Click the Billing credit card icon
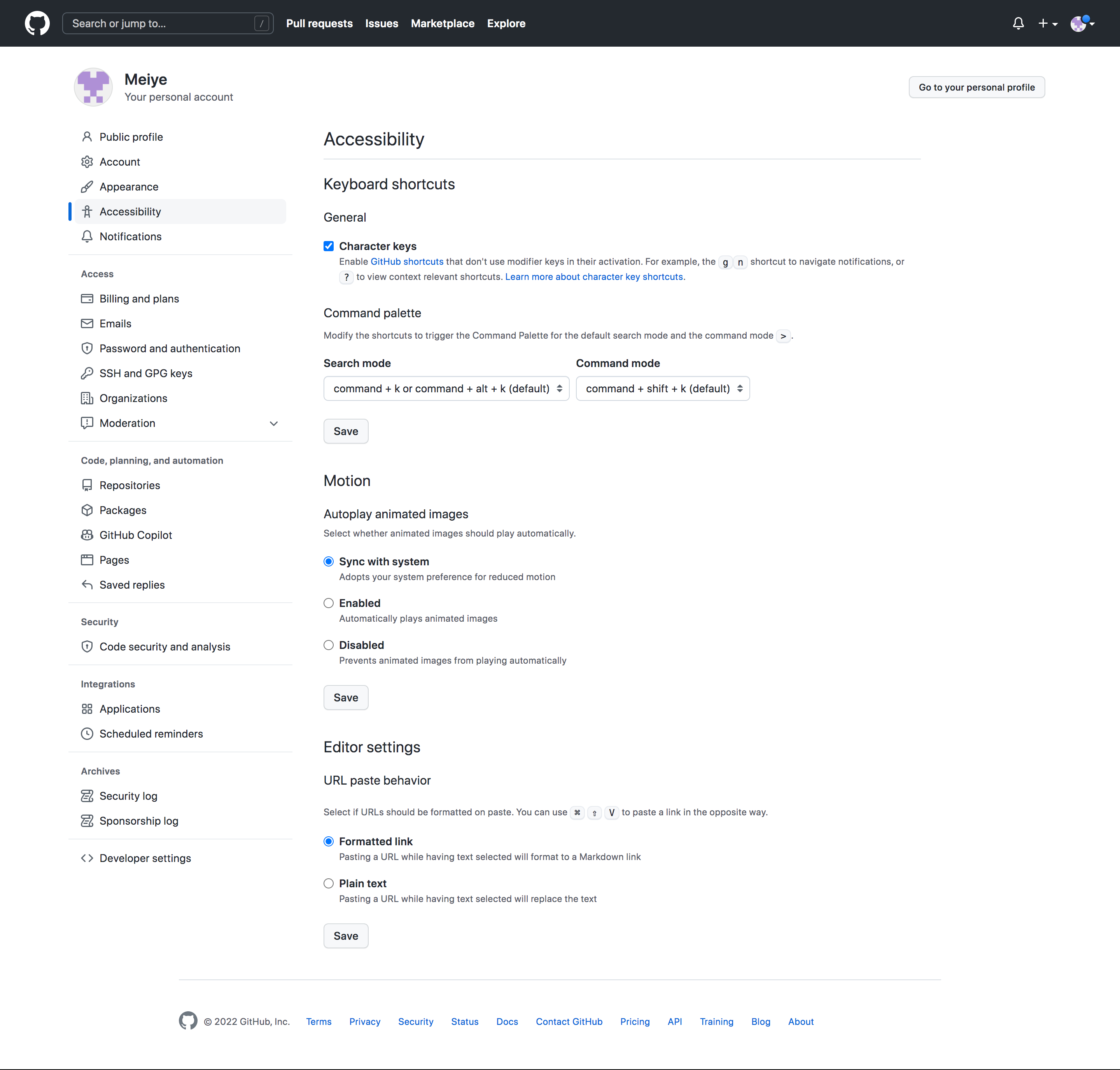Viewport: 1120px width, 1070px height. tap(87, 299)
